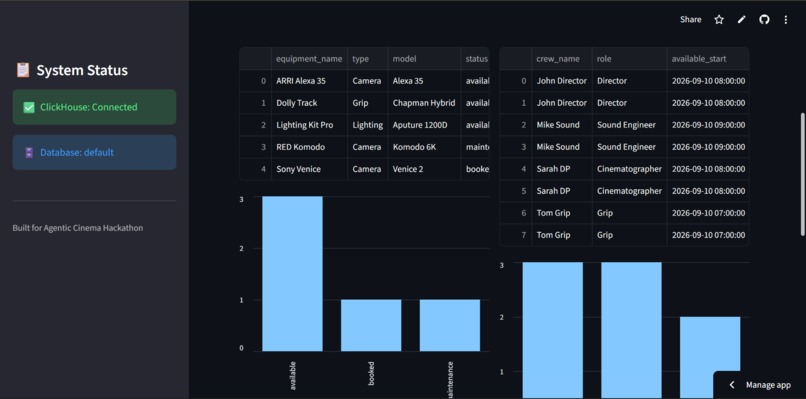The width and height of the screenshot is (806, 399).
Task: Select the Sony Venice cell
Action: click(x=309, y=169)
